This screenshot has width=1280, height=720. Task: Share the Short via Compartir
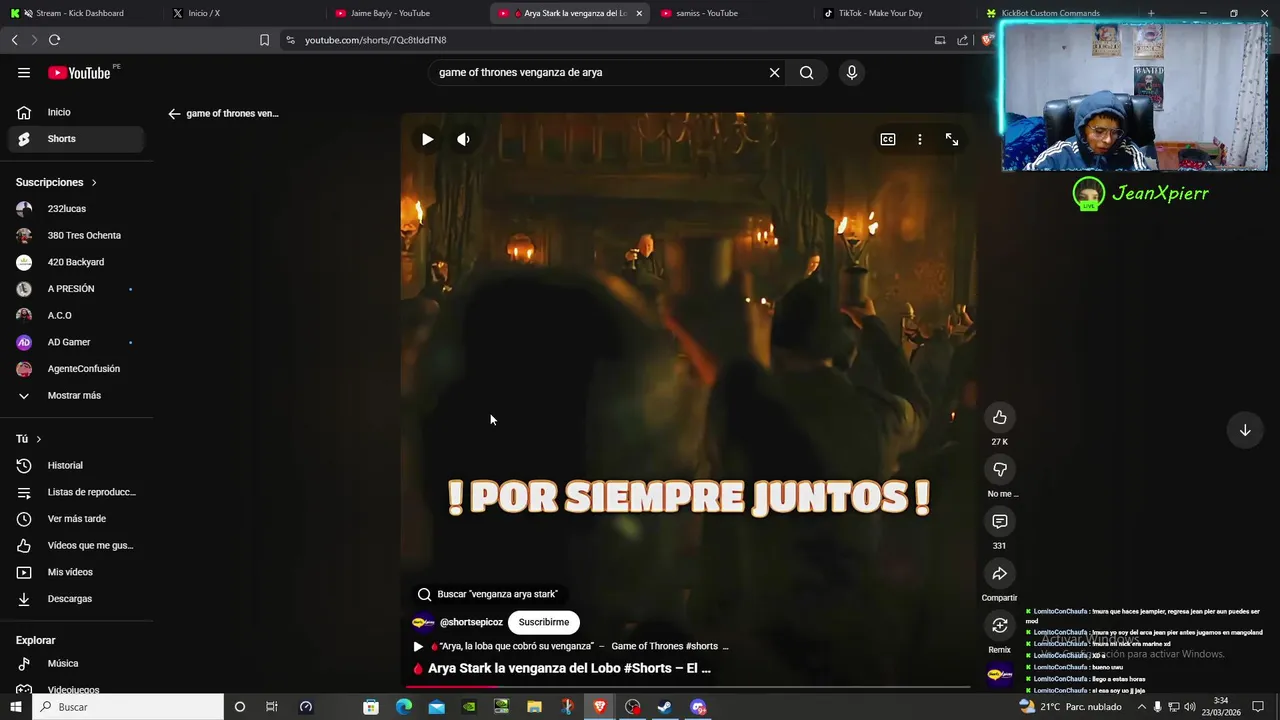[x=999, y=573]
